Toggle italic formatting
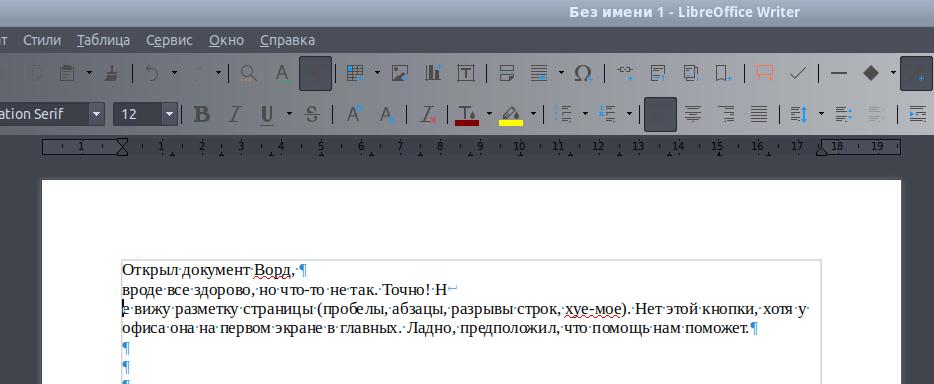Viewport: 934px width, 384px height. (235, 114)
